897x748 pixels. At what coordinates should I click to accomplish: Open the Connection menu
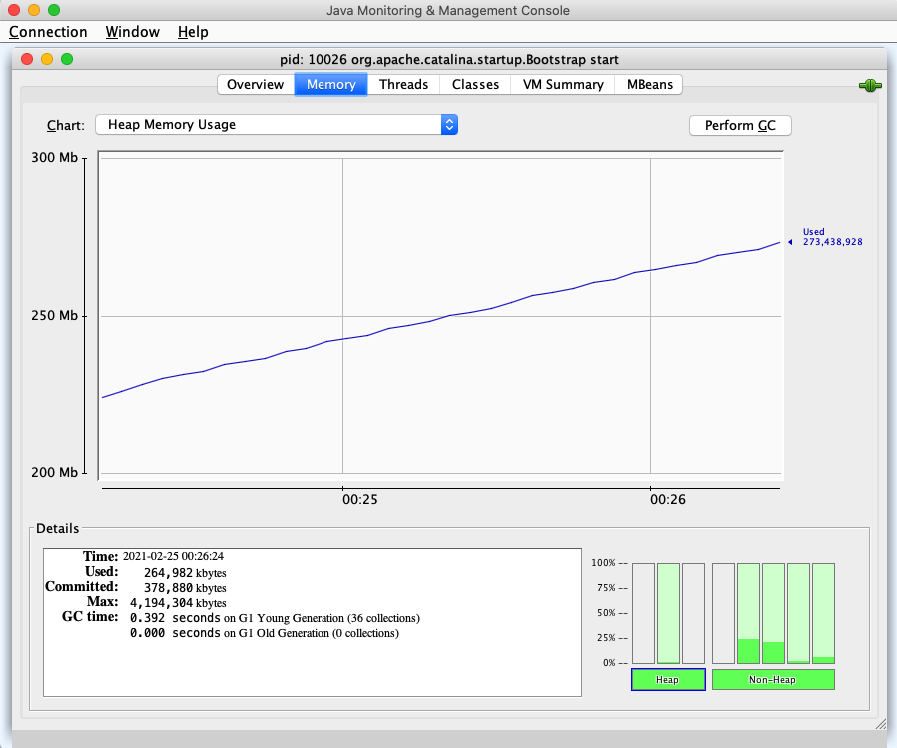48,32
